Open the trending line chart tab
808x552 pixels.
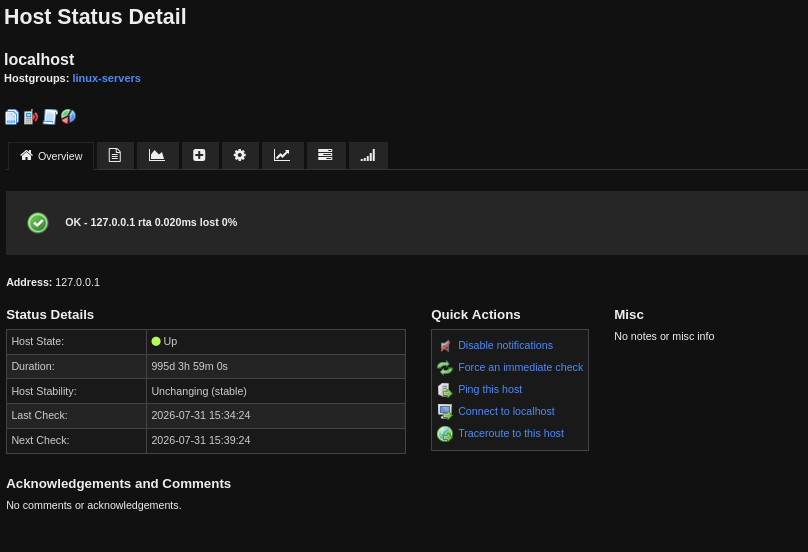click(282, 156)
